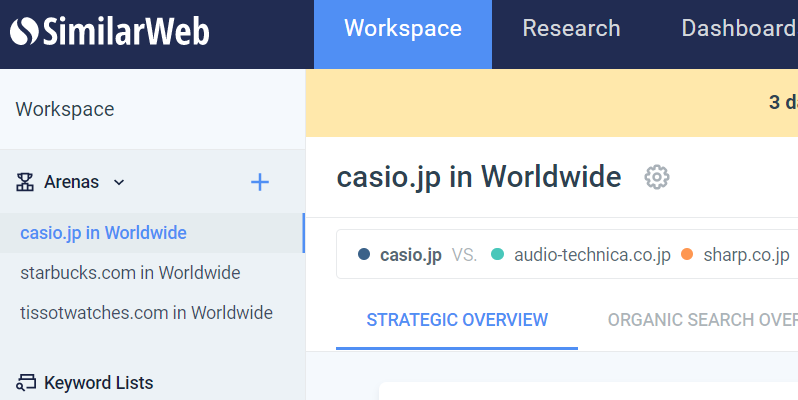Click the yellow trial notification banner
Image resolution: width=798 pixels, height=400 pixels.
pos(552,103)
